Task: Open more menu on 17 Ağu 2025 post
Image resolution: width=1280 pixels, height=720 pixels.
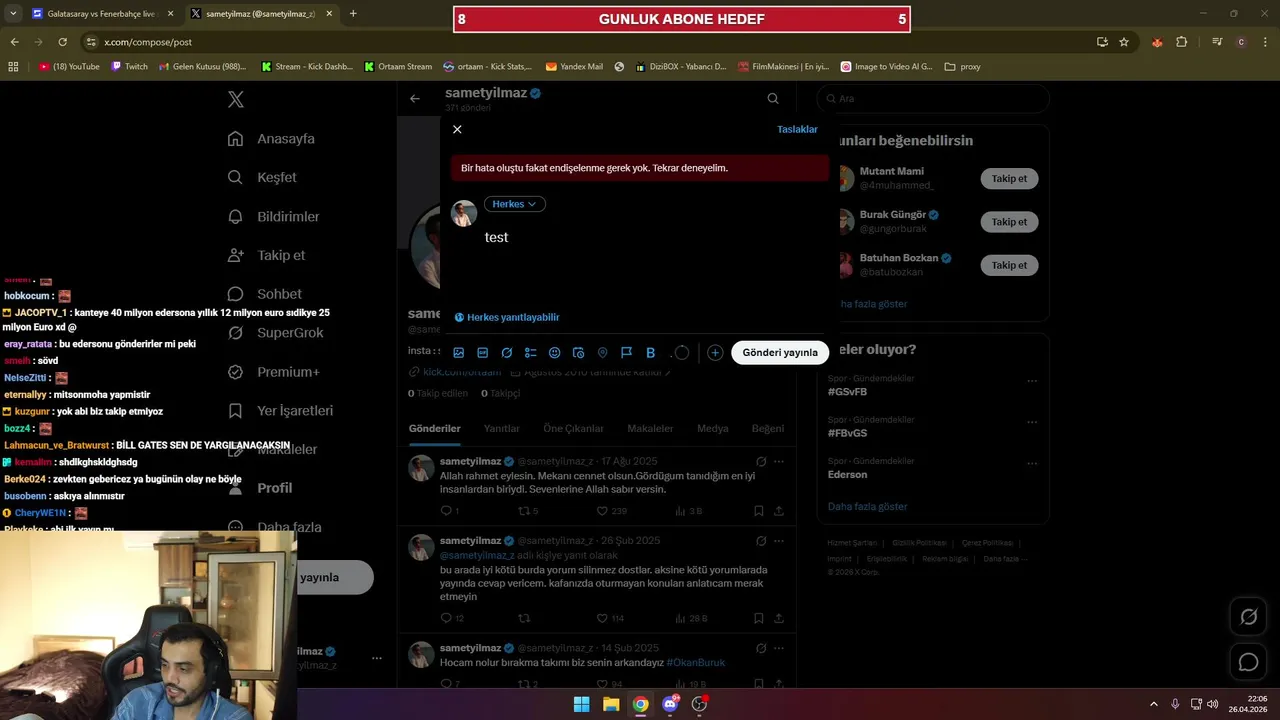Action: [779, 461]
